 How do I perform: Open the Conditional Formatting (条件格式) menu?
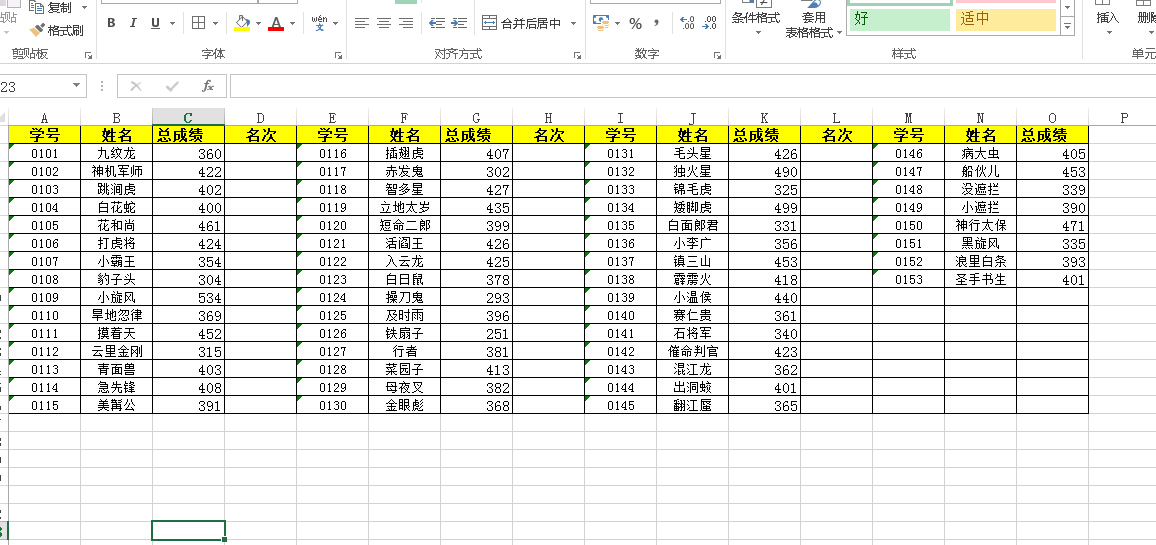tap(756, 18)
